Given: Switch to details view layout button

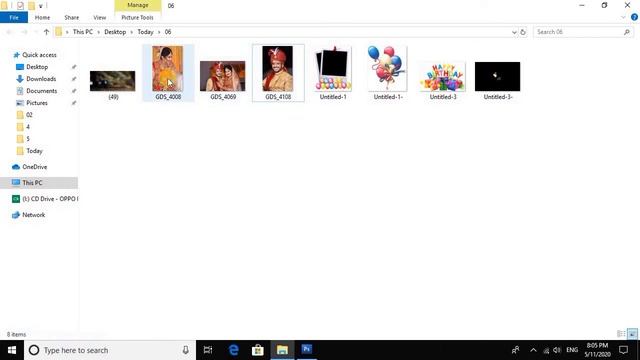Looking at the screenshot, I should 621,334.
